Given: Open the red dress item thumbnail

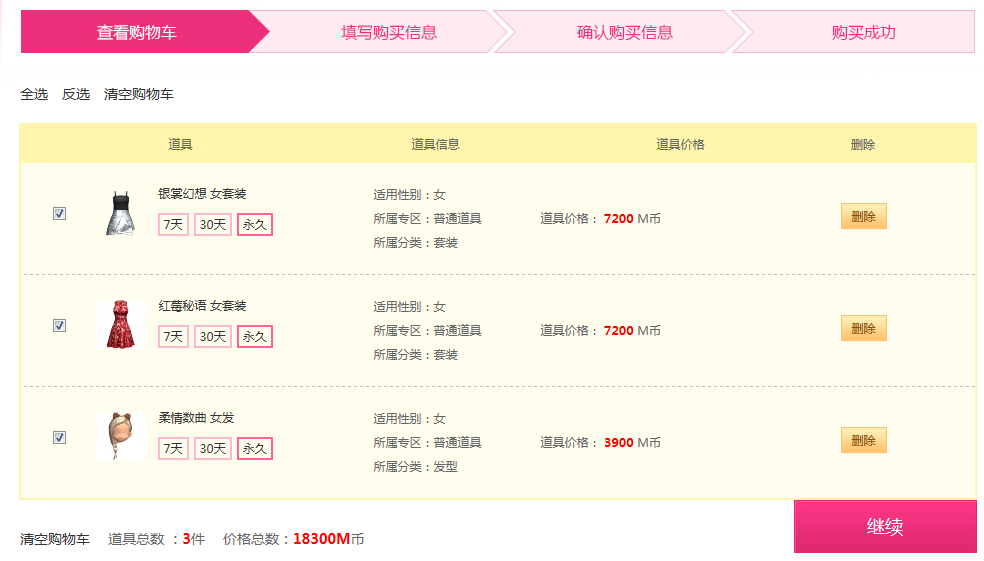Looking at the screenshot, I should [x=120, y=324].
